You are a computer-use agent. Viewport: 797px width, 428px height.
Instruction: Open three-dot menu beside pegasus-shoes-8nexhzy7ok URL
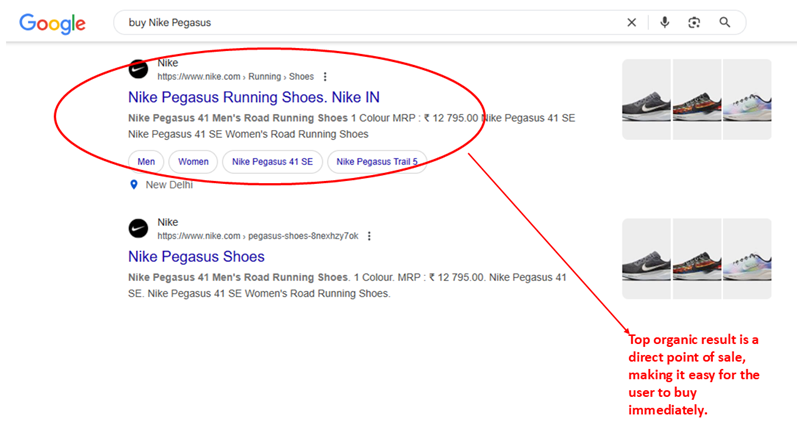[x=370, y=236]
